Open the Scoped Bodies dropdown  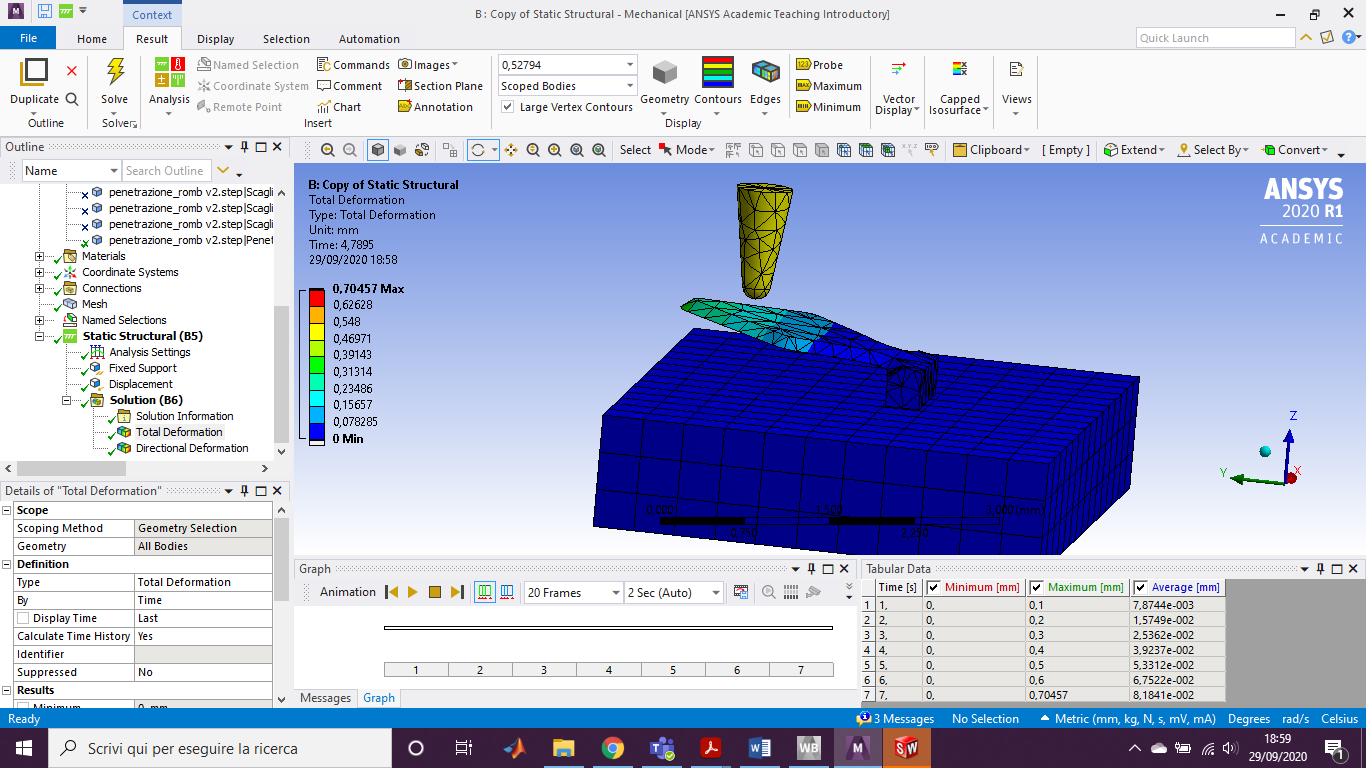point(629,86)
